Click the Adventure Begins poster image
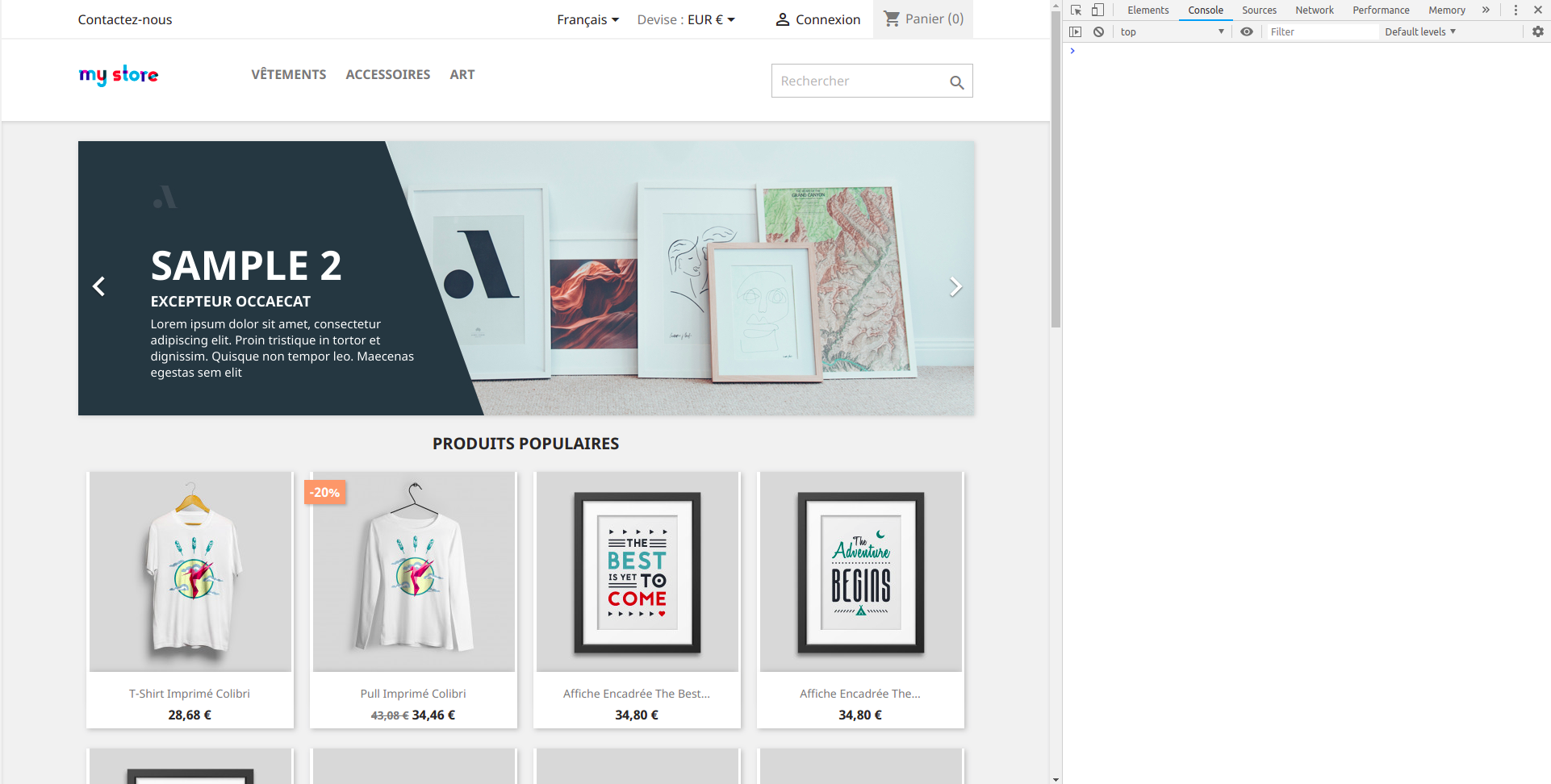The image size is (1551, 784). tap(861, 572)
